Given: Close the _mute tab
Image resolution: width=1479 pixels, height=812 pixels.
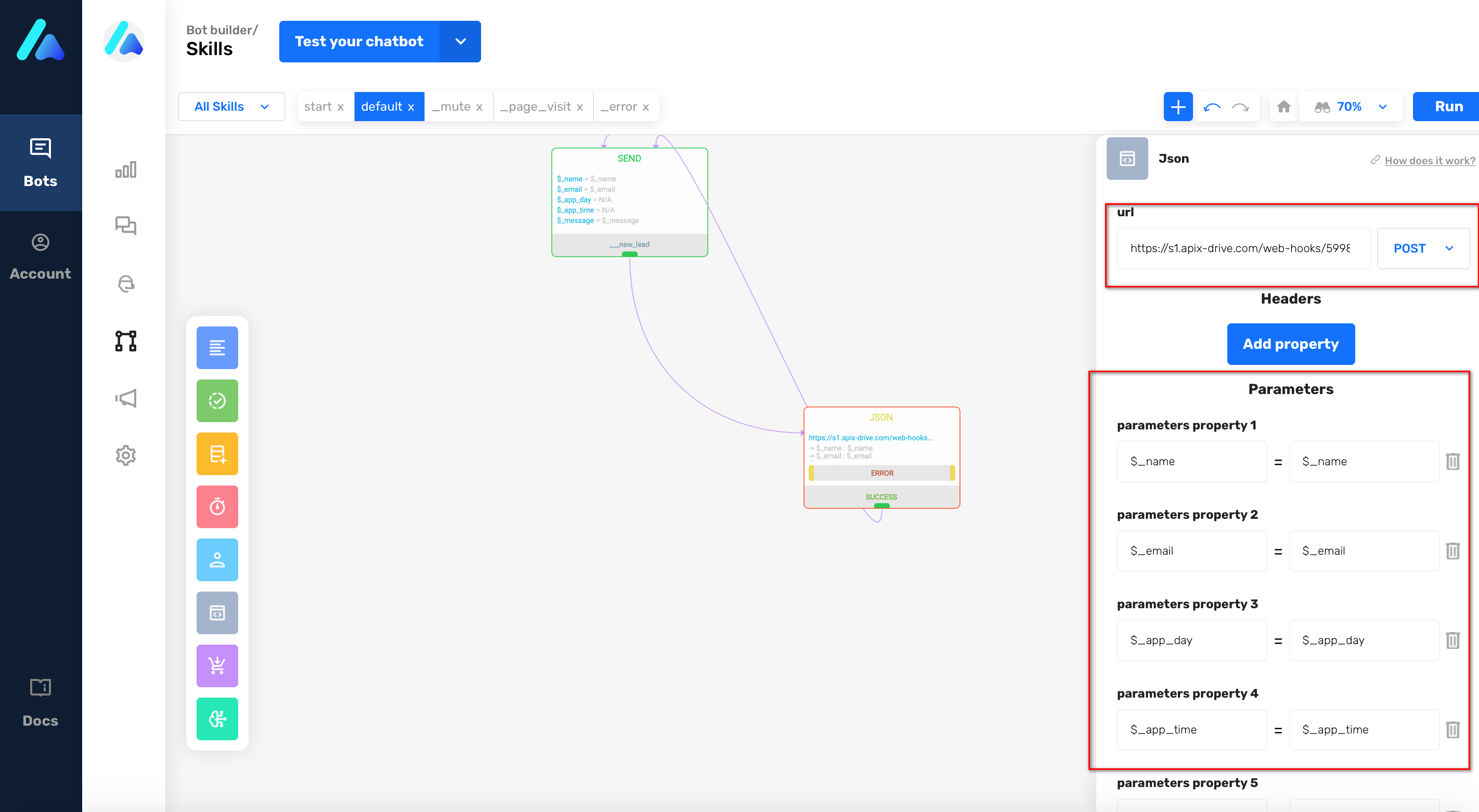Looking at the screenshot, I should (479, 107).
